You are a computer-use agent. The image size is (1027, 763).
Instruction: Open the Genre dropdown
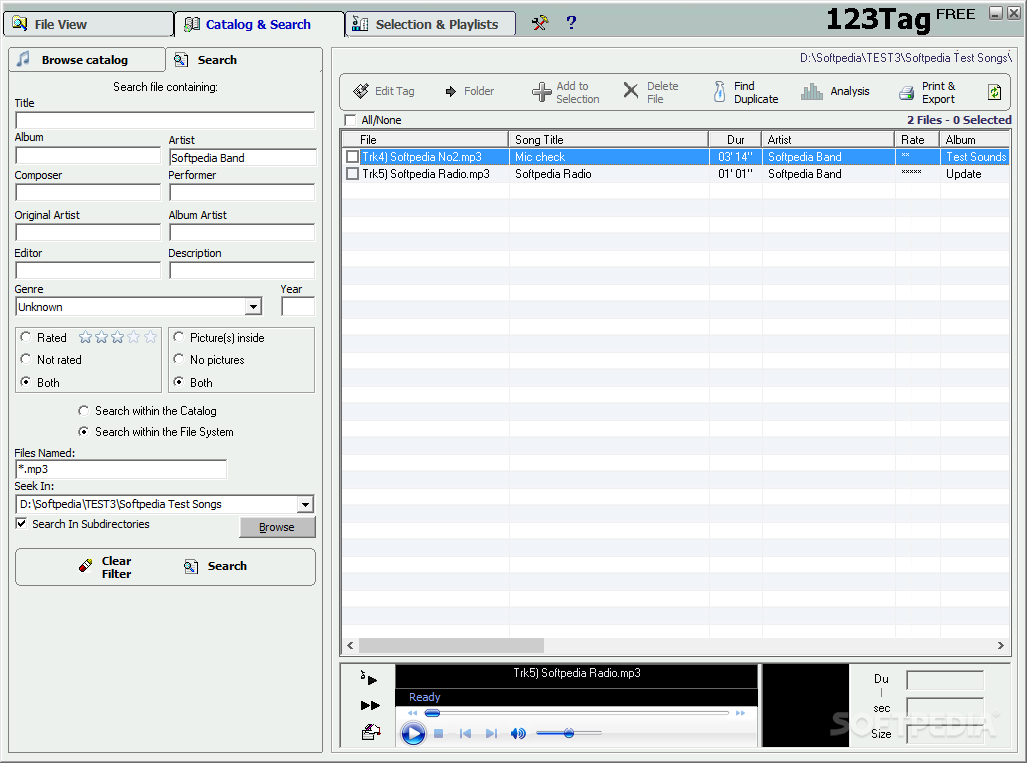tap(253, 307)
